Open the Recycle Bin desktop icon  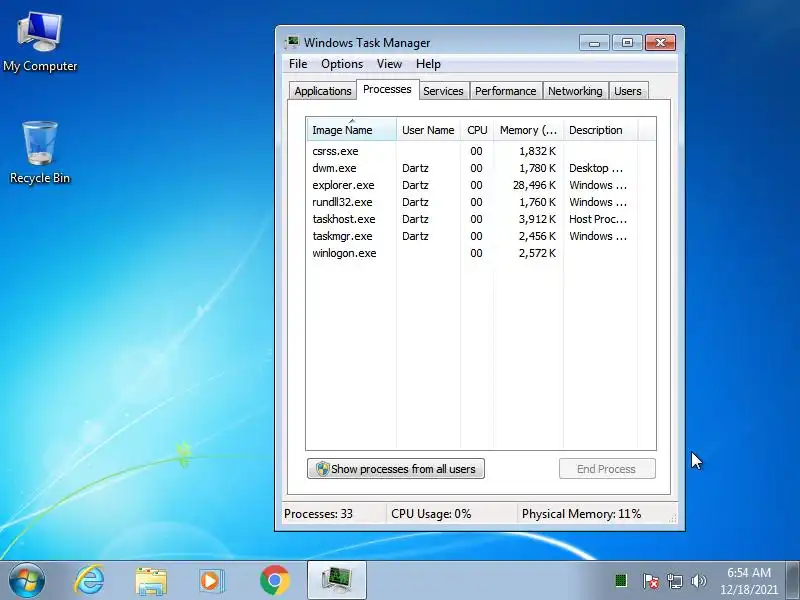[40, 152]
